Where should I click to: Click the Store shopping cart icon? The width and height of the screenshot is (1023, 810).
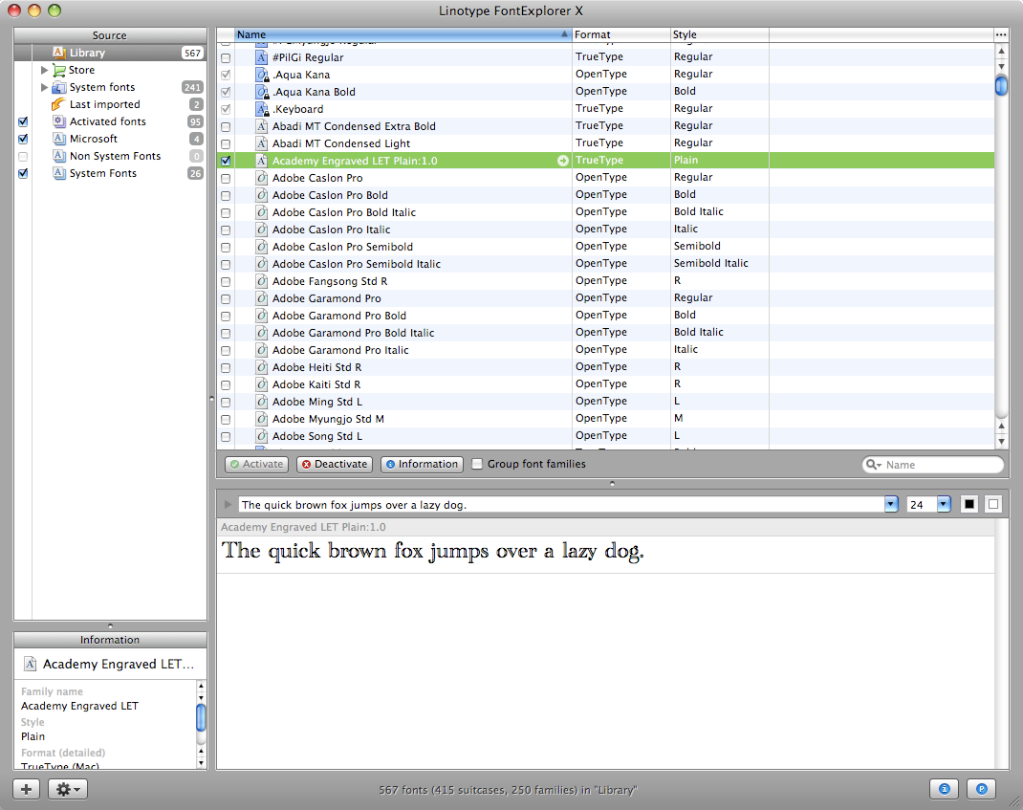coord(59,70)
